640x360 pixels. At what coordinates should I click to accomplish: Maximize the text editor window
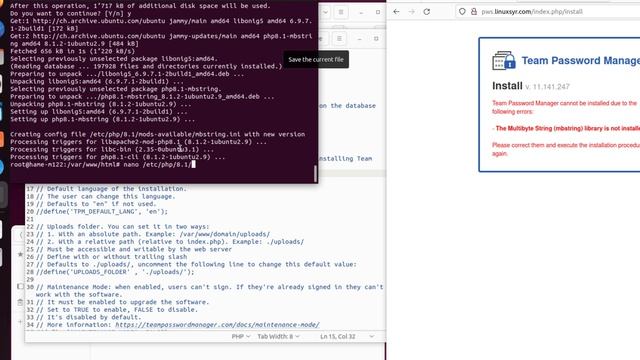click(376, 39)
